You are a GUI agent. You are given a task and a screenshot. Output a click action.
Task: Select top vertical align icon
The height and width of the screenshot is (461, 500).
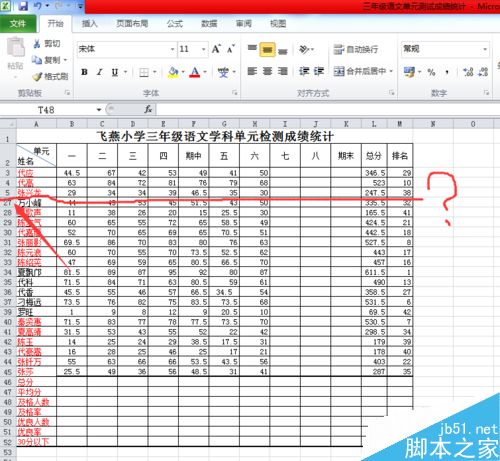(252, 49)
